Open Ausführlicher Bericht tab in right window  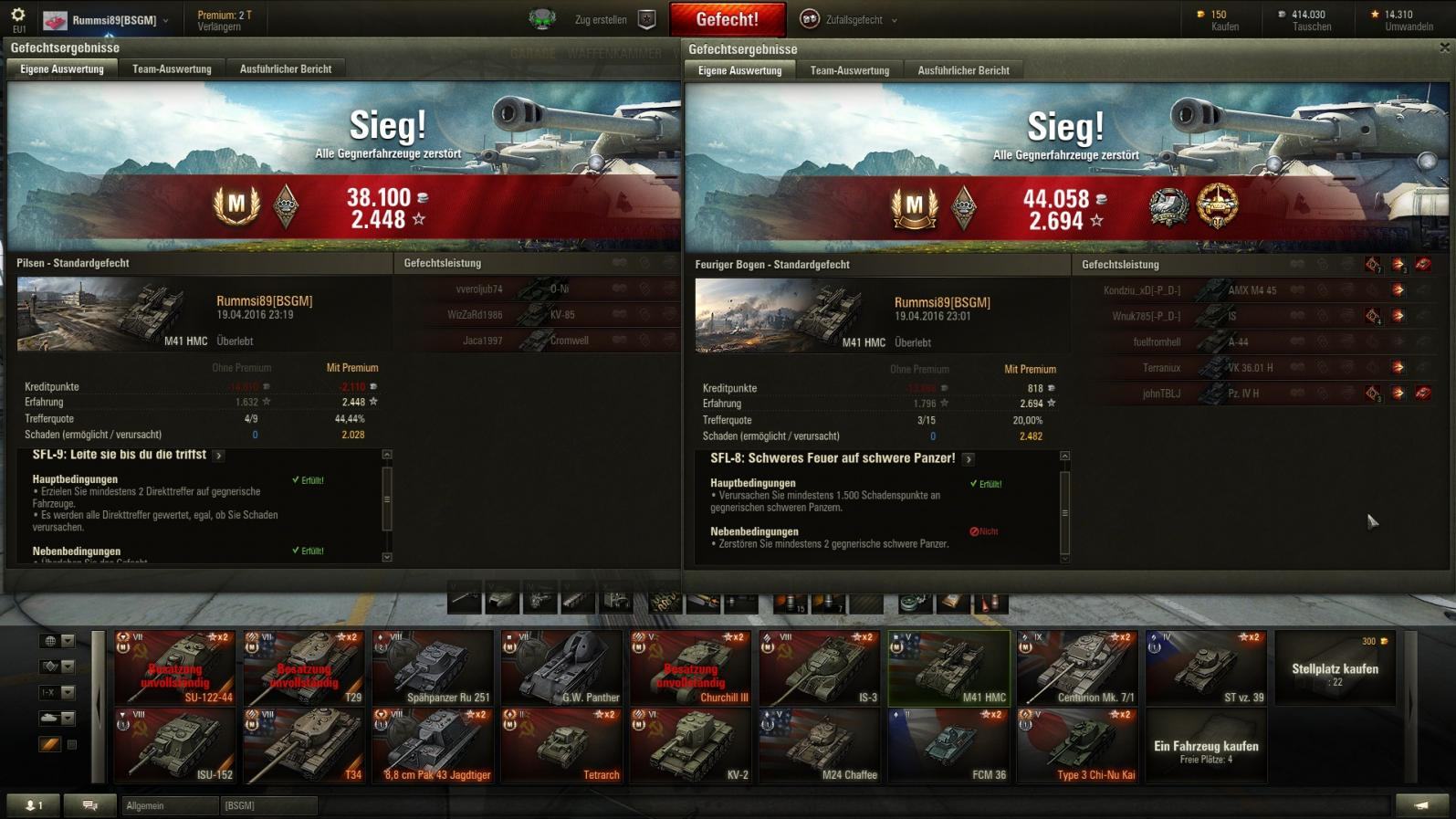(x=963, y=70)
